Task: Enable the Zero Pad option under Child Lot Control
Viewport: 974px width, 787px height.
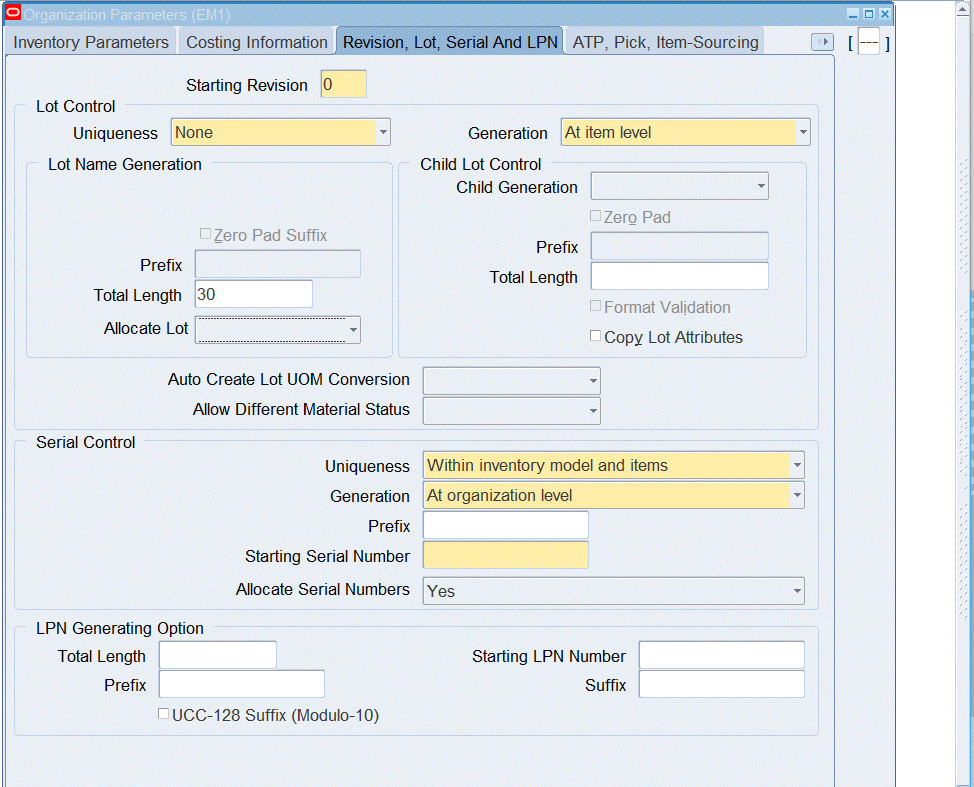Action: pos(595,216)
